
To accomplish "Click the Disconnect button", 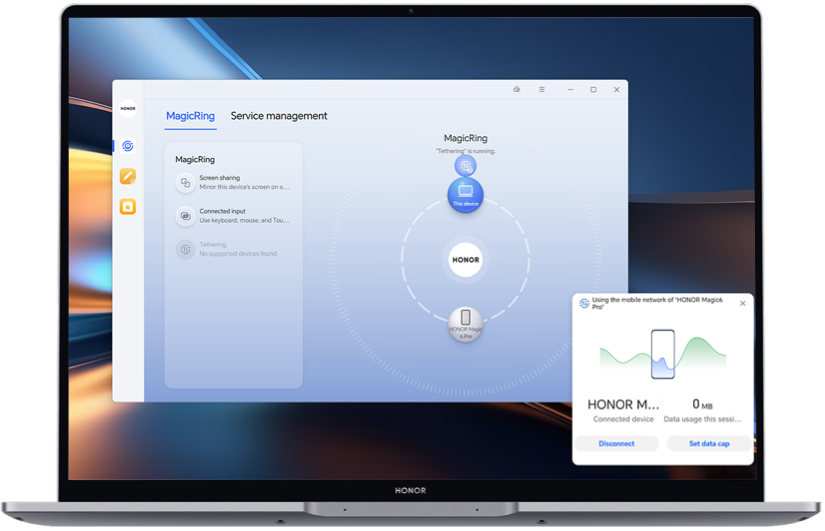I will (616, 444).
